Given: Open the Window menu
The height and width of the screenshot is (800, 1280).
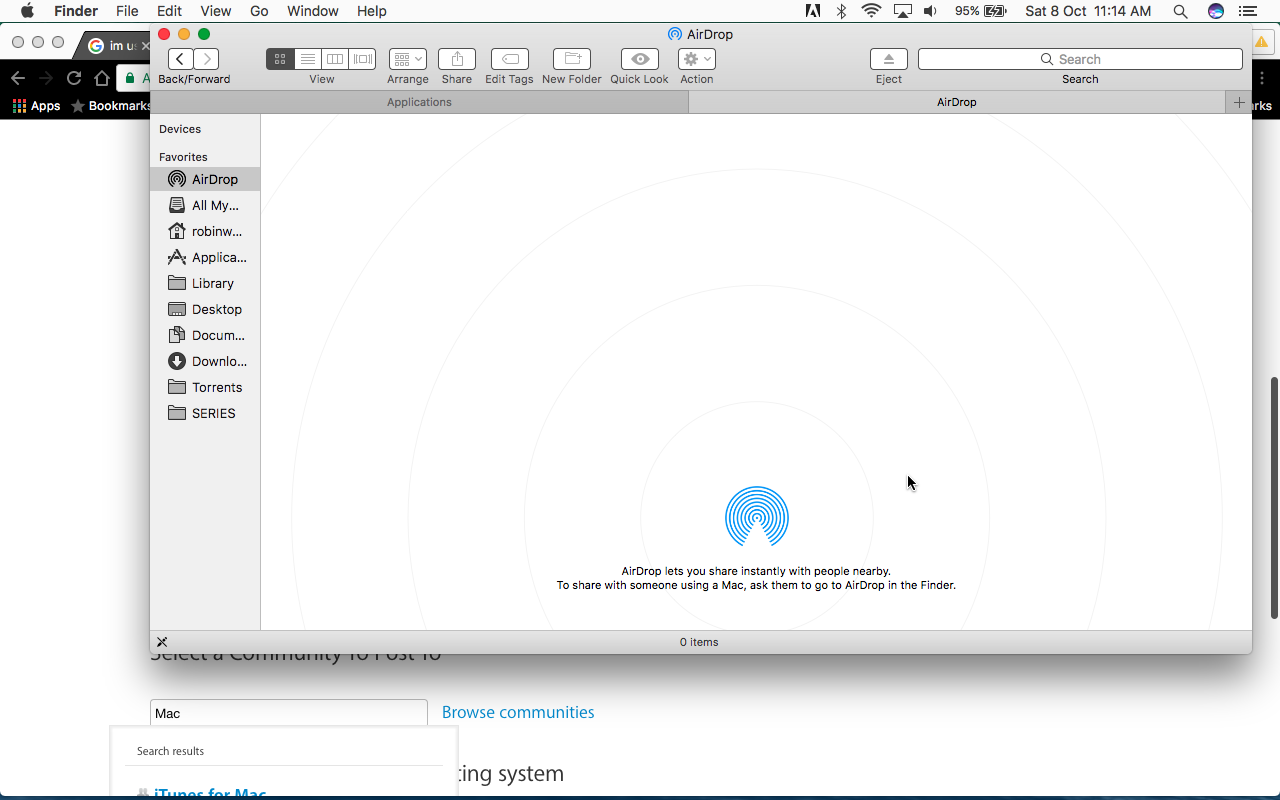Looking at the screenshot, I should [313, 11].
